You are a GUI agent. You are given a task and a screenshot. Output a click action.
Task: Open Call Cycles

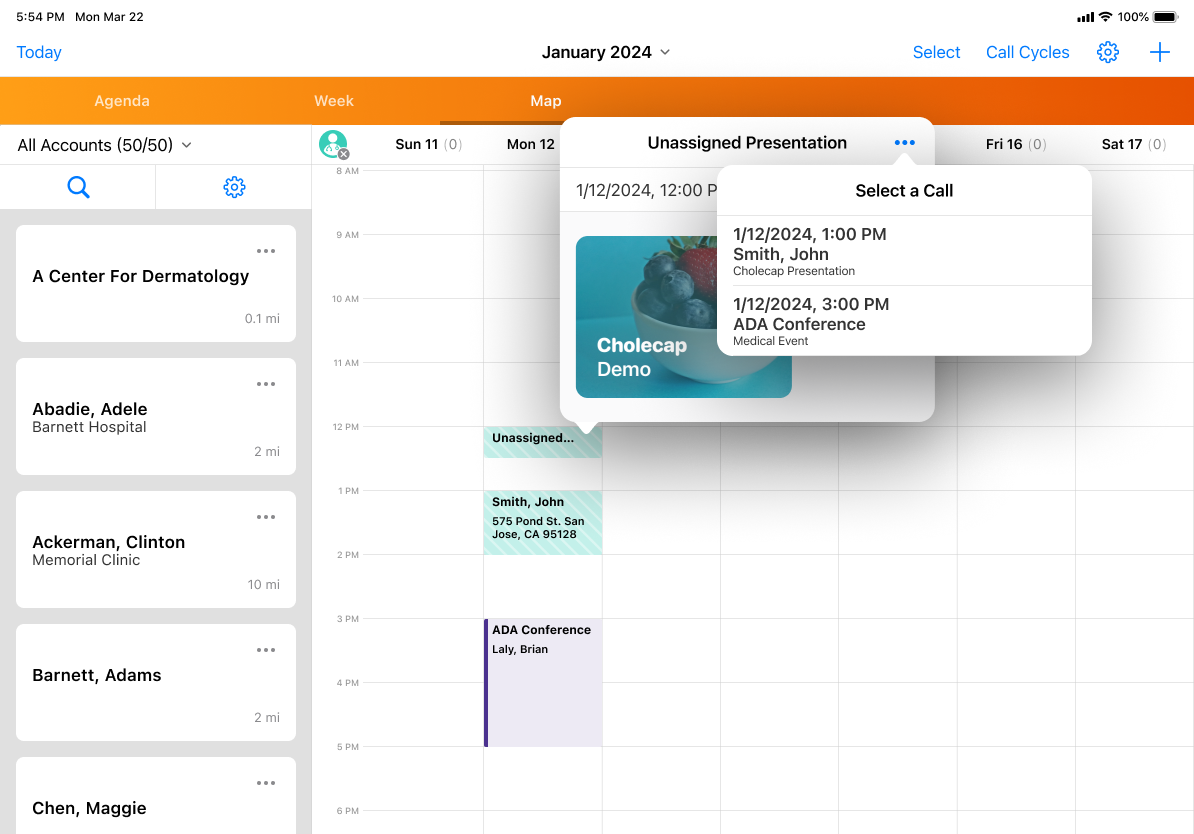tap(1027, 53)
